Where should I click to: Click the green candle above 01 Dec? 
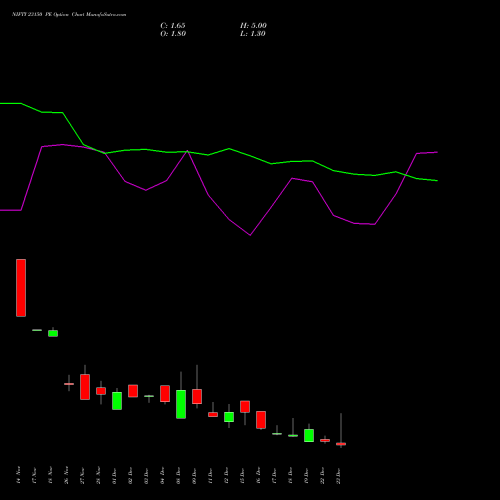(117, 401)
